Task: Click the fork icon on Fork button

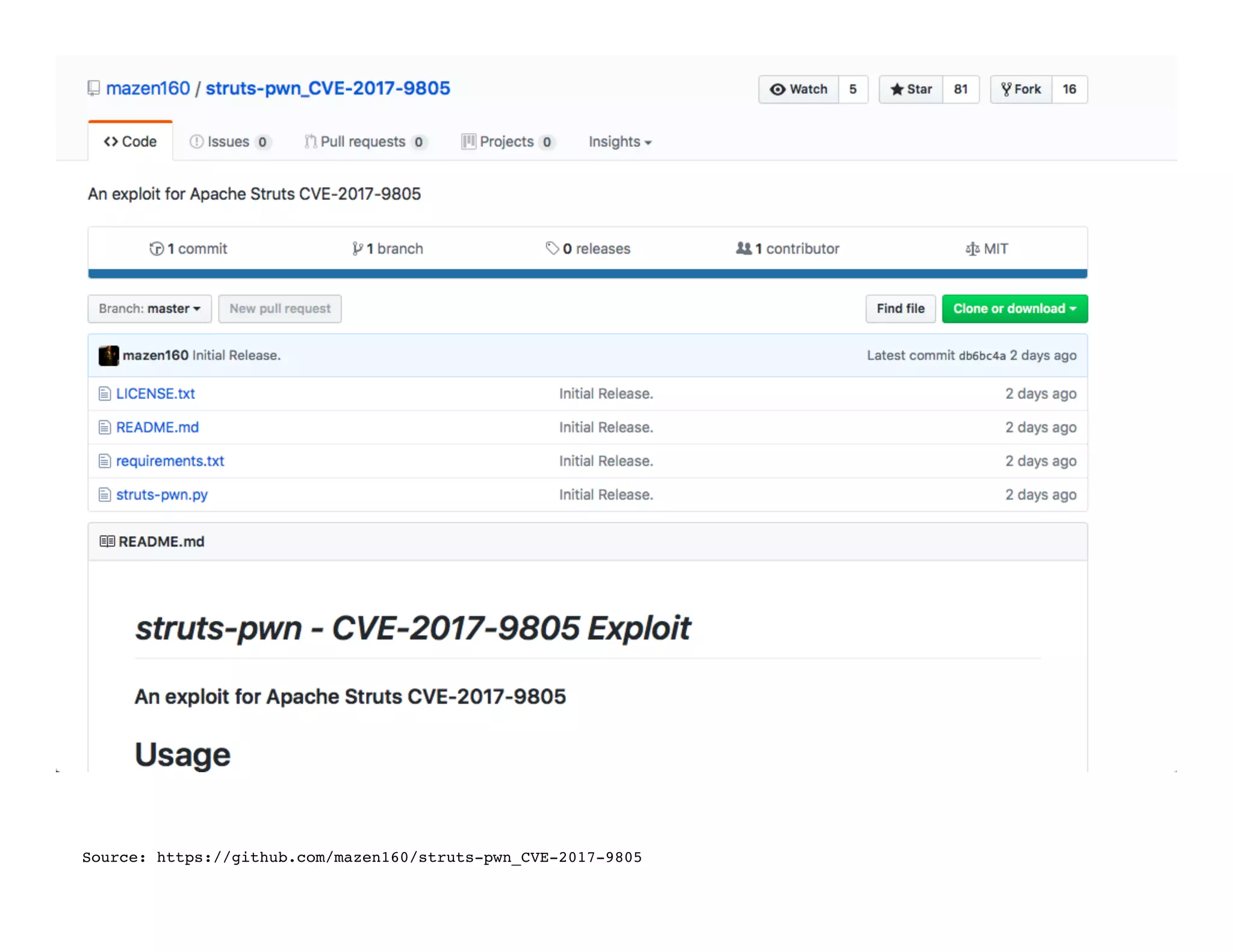Action: click(x=1006, y=90)
